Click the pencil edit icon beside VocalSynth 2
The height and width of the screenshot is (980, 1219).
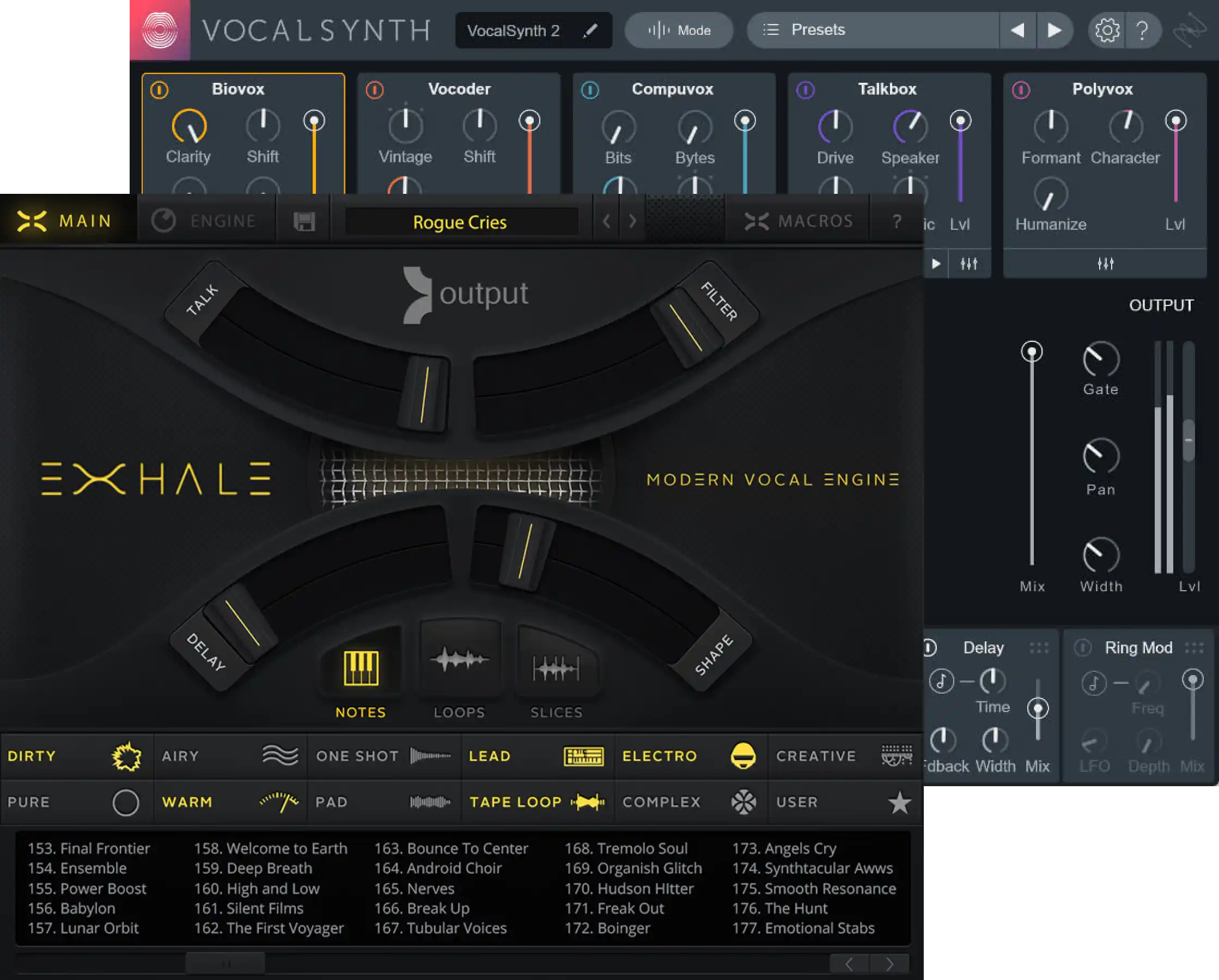[590, 30]
